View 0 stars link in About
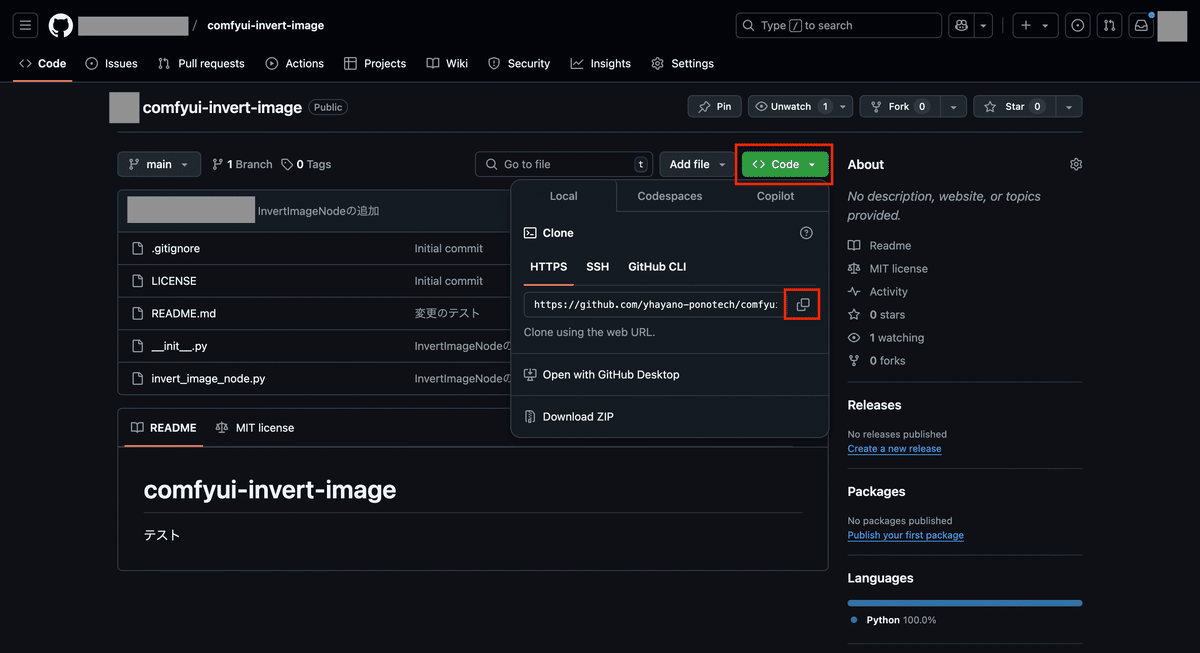This screenshot has width=1200, height=653. (x=876, y=314)
